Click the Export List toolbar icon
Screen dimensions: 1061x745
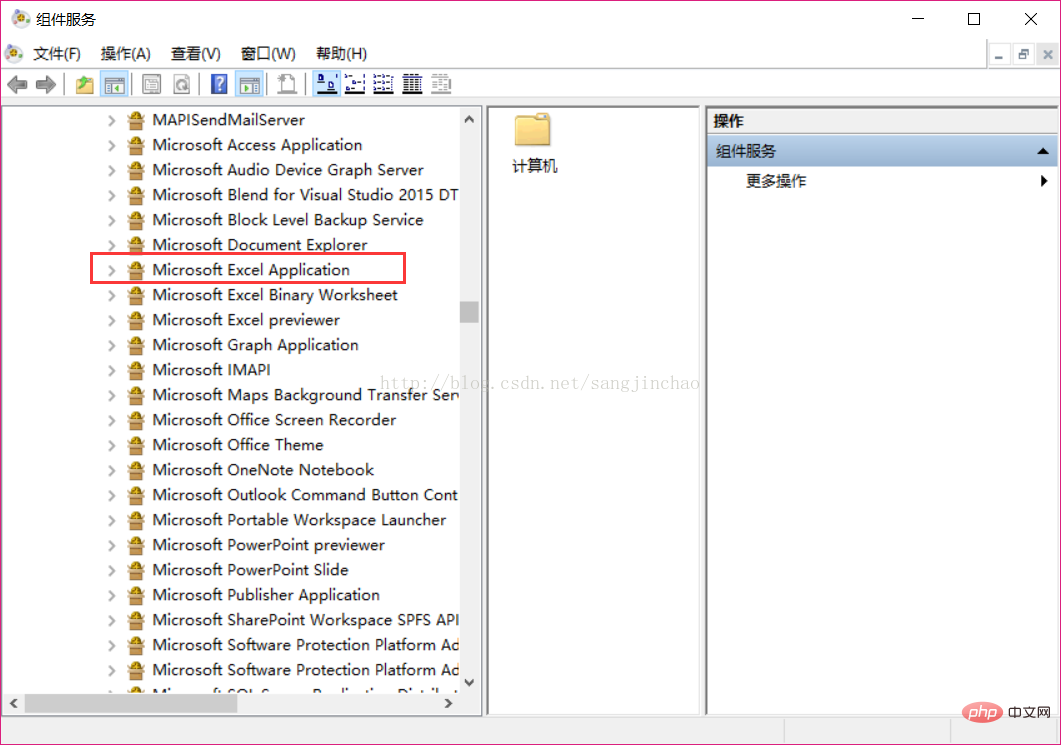click(x=287, y=85)
